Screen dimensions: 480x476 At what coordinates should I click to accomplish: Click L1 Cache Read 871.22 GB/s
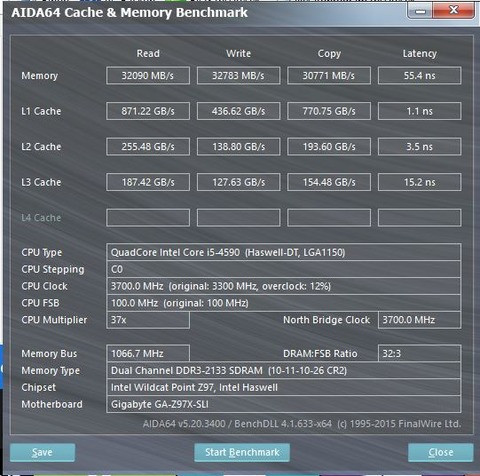[x=148, y=111]
